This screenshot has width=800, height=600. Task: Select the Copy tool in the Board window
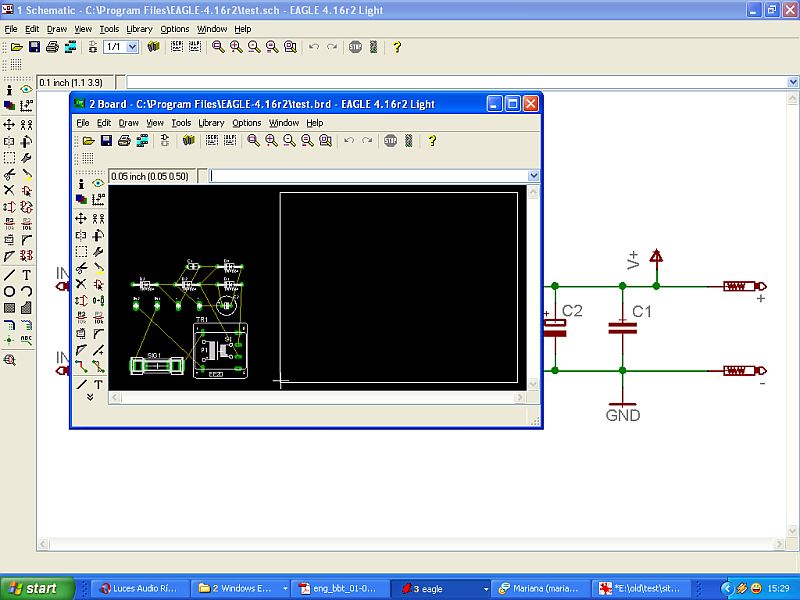click(x=98, y=219)
